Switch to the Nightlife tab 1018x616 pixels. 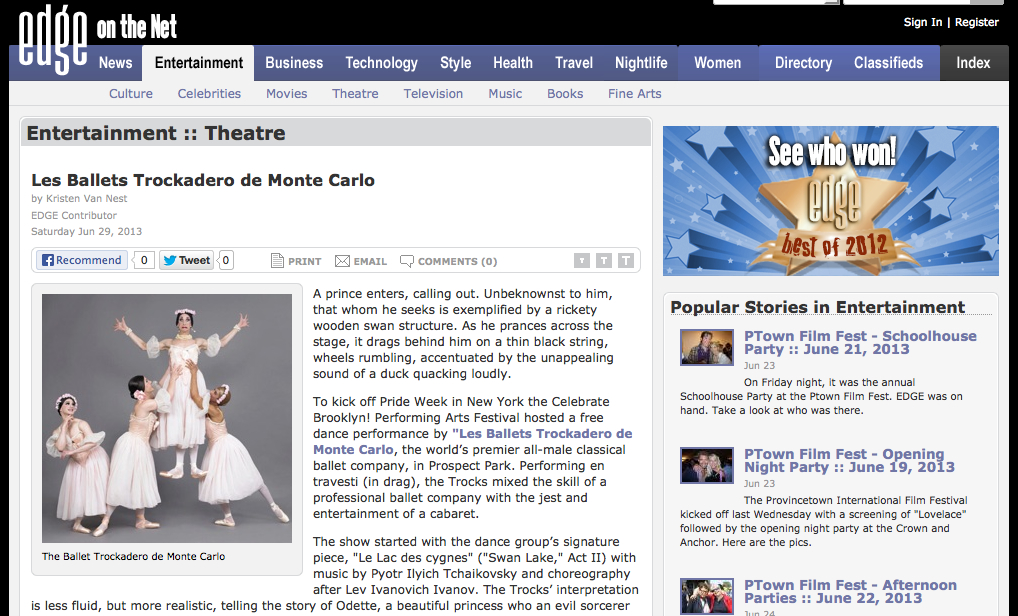(x=641, y=63)
